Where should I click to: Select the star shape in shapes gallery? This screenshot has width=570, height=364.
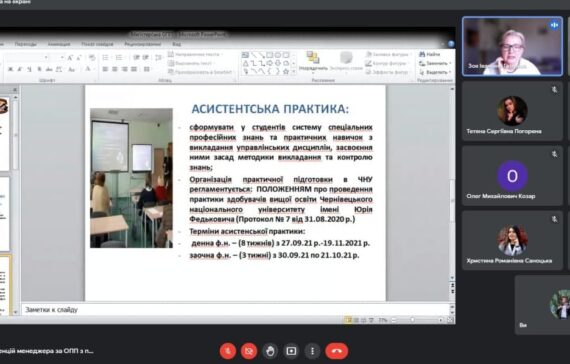(286, 71)
